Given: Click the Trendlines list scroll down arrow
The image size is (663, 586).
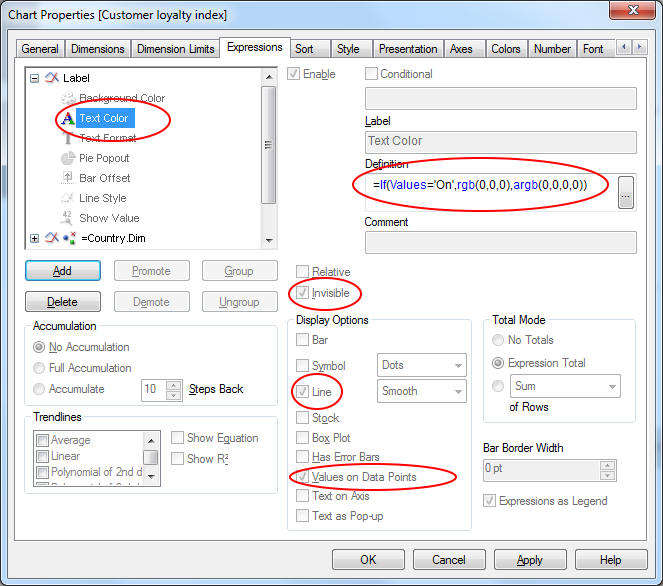Looking at the screenshot, I should (151, 476).
